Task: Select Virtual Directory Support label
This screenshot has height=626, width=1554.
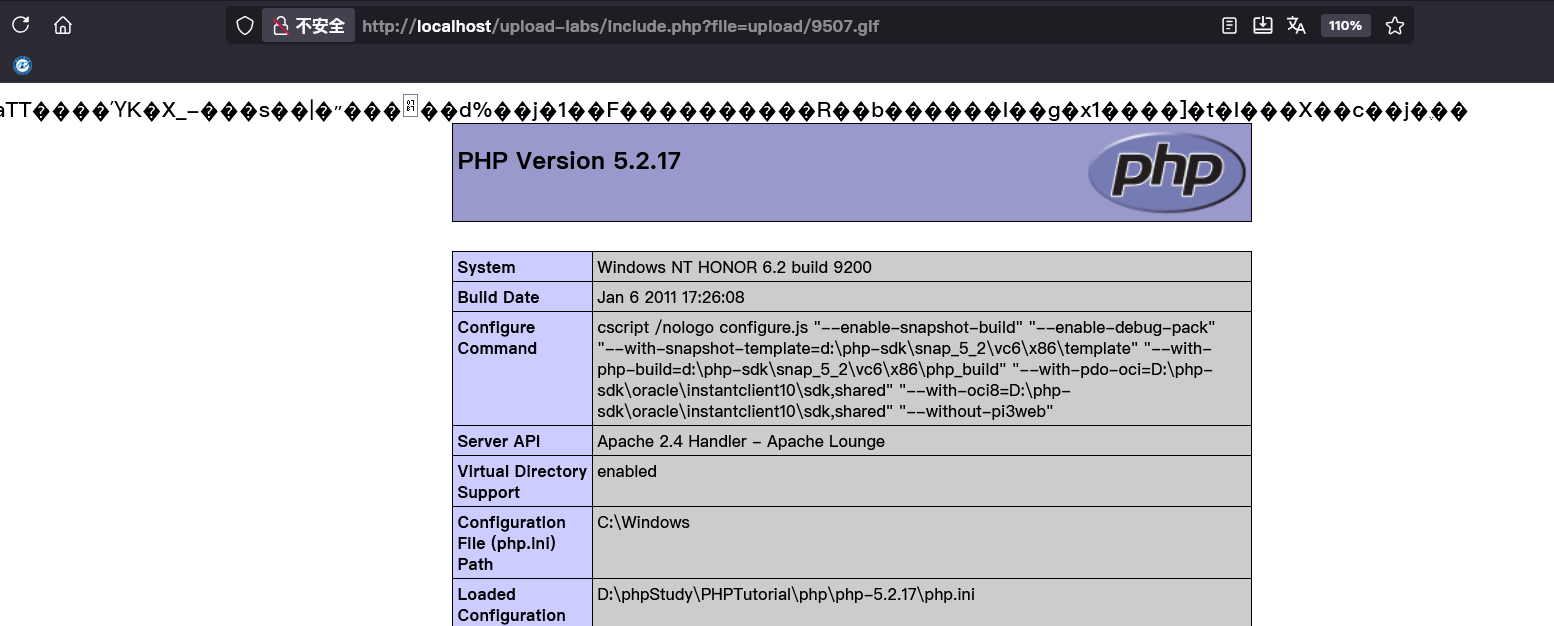Action: tap(522, 481)
